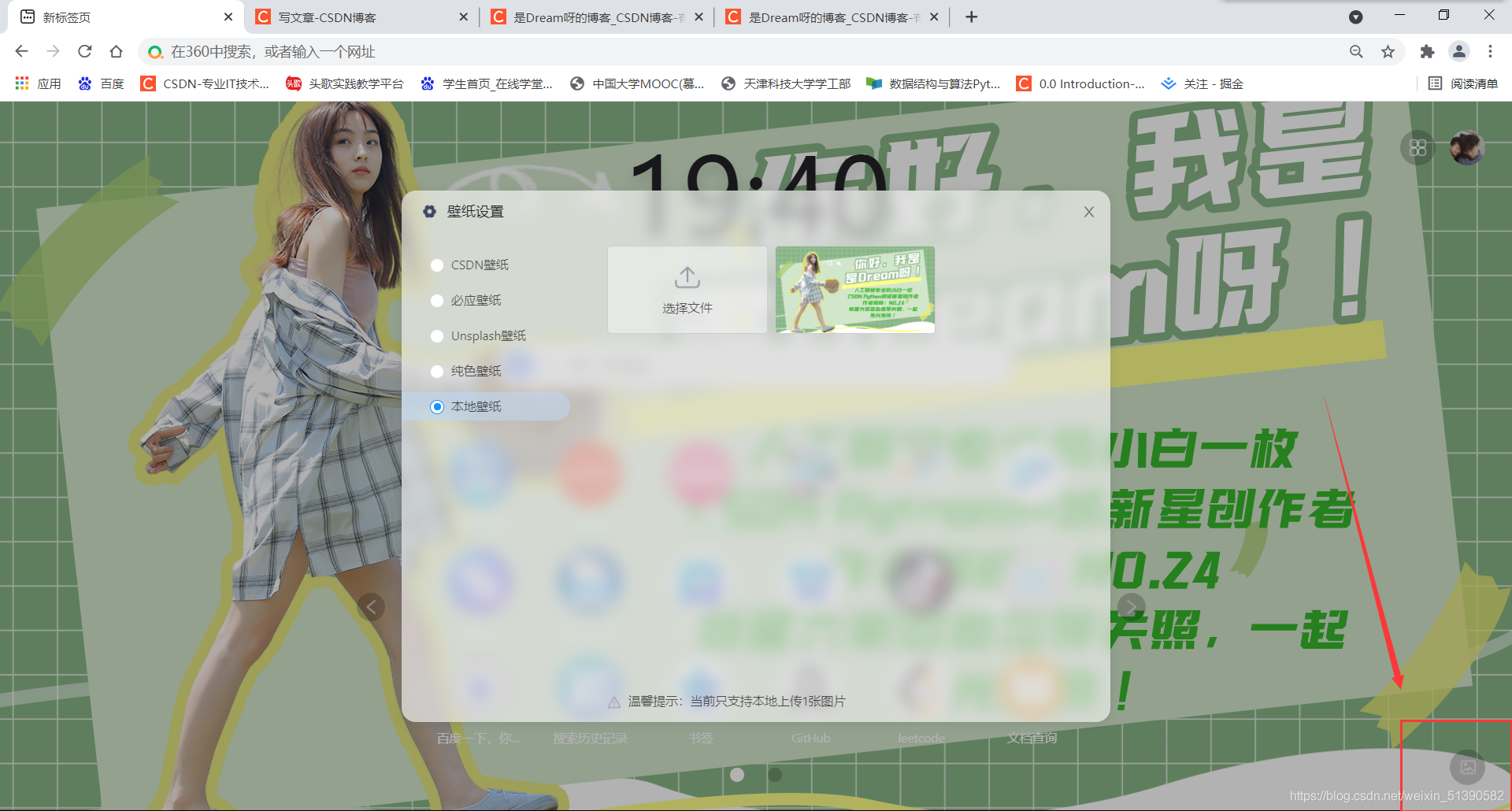Open the four-square apps grid icon
This screenshot has width=1512, height=811.
point(1417,148)
